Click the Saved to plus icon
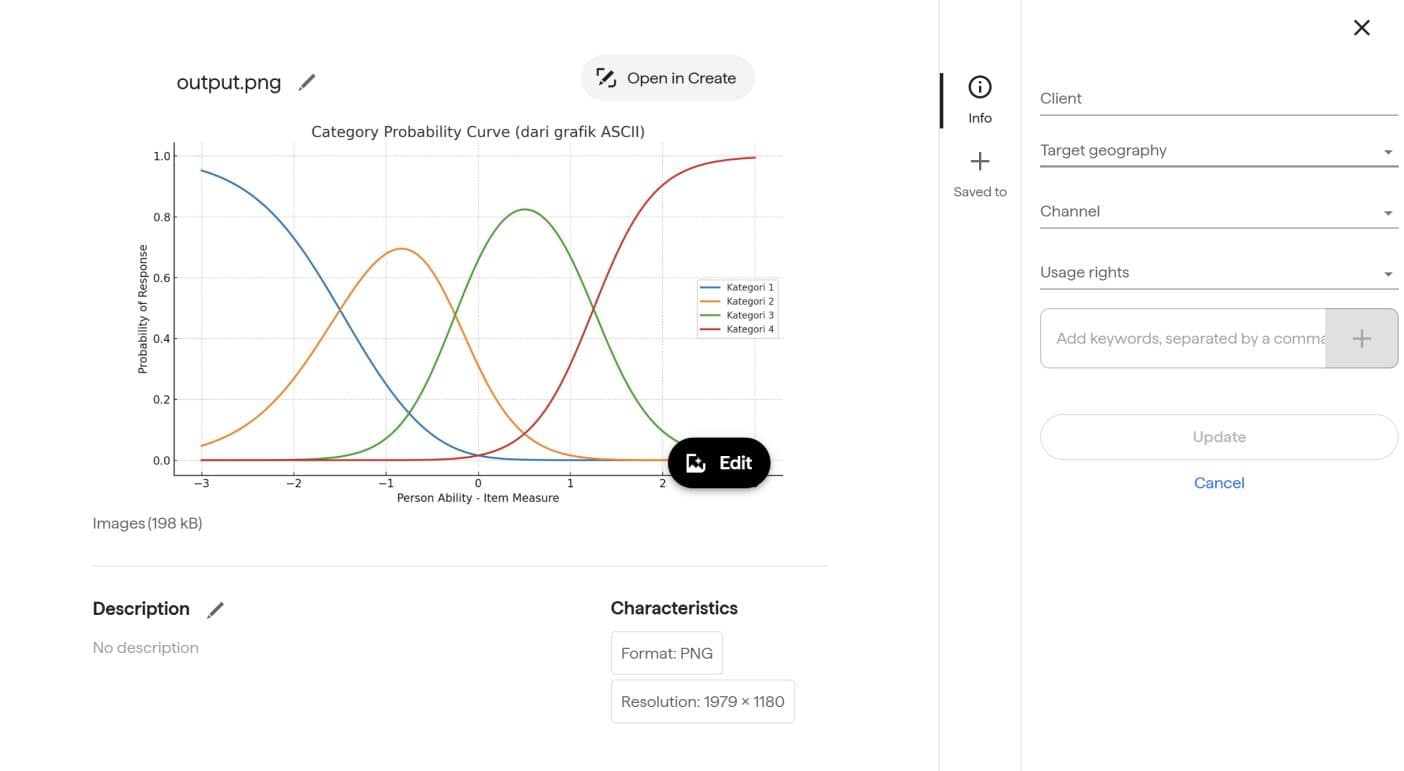Image resolution: width=1404 pixels, height=771 pixels. coord(980,162)
